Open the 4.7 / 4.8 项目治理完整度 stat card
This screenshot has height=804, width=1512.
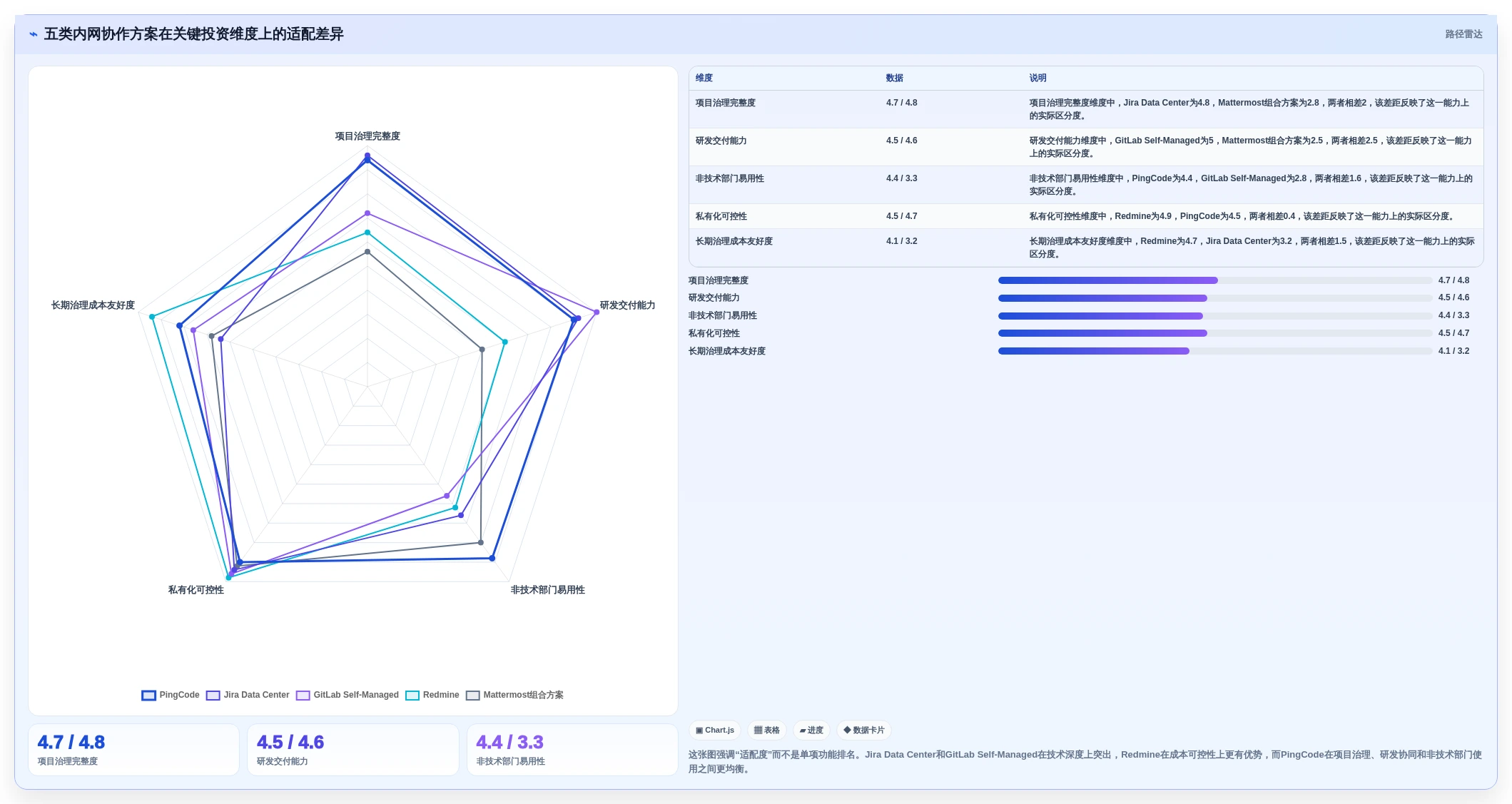133,750
